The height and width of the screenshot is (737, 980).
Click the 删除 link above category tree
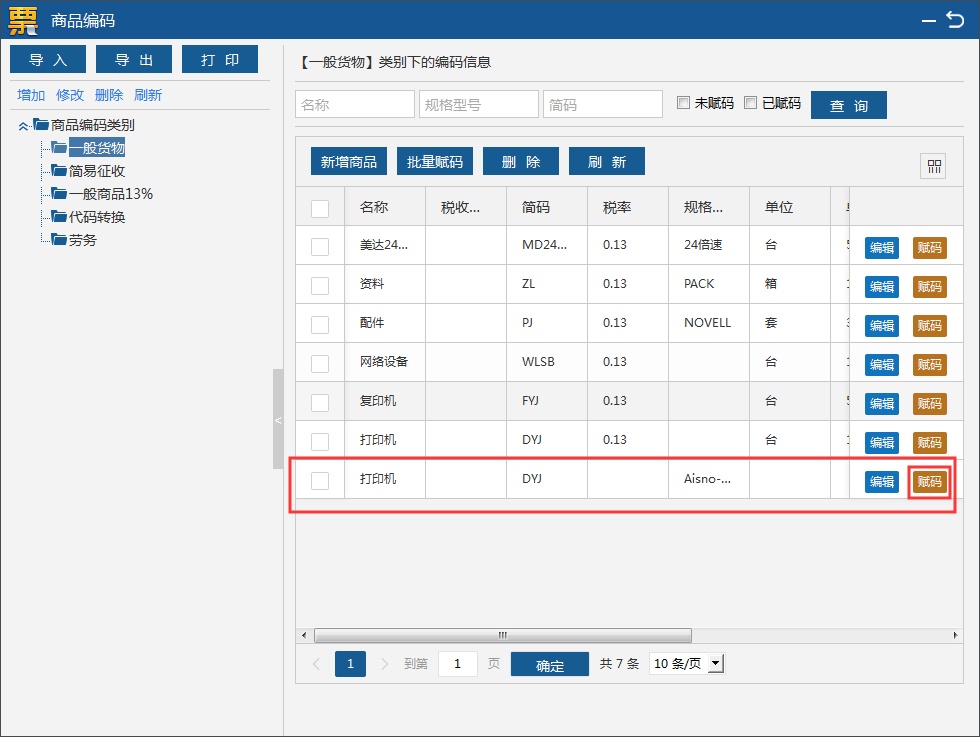coord(109,95)
